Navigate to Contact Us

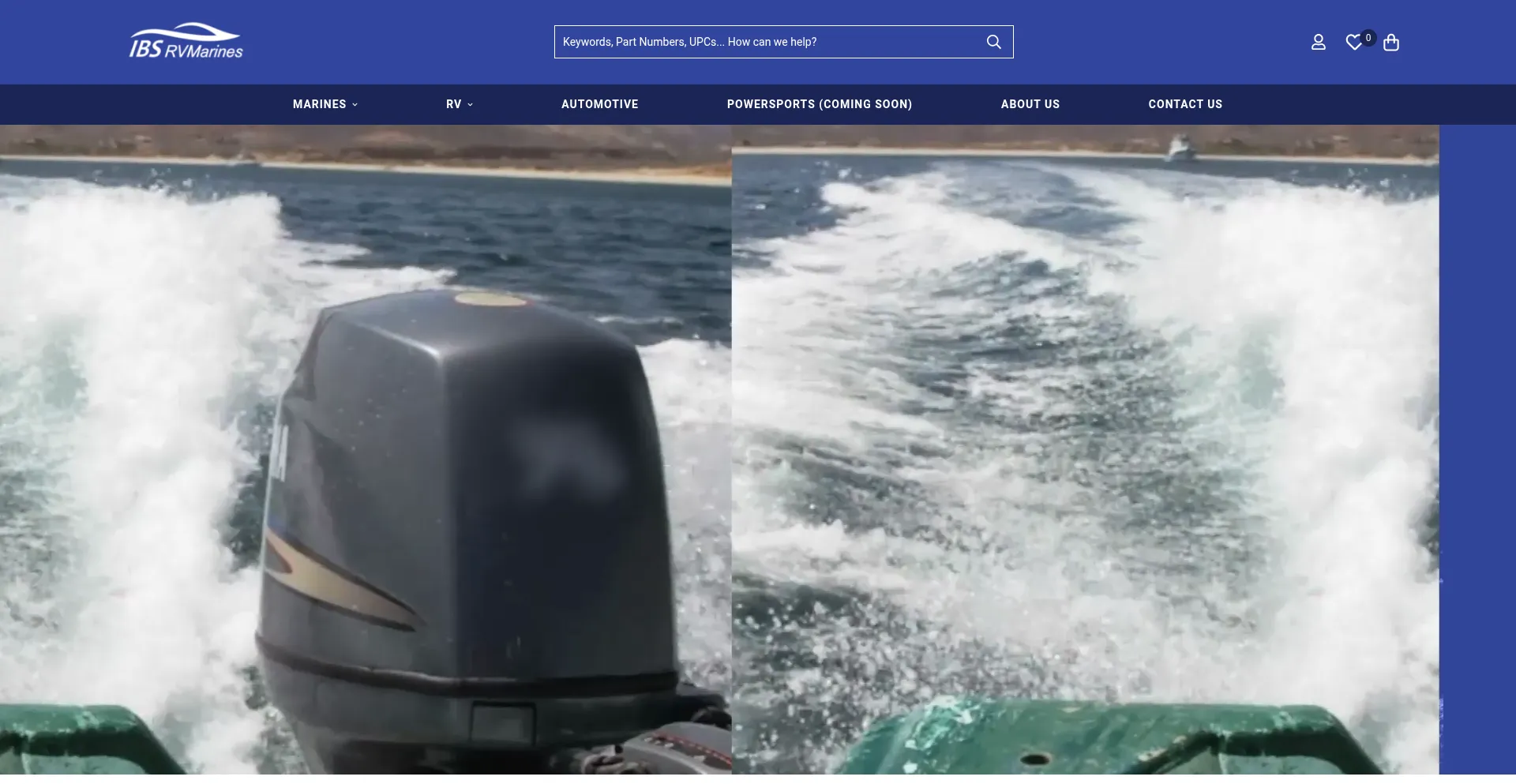pos(1185,104)
